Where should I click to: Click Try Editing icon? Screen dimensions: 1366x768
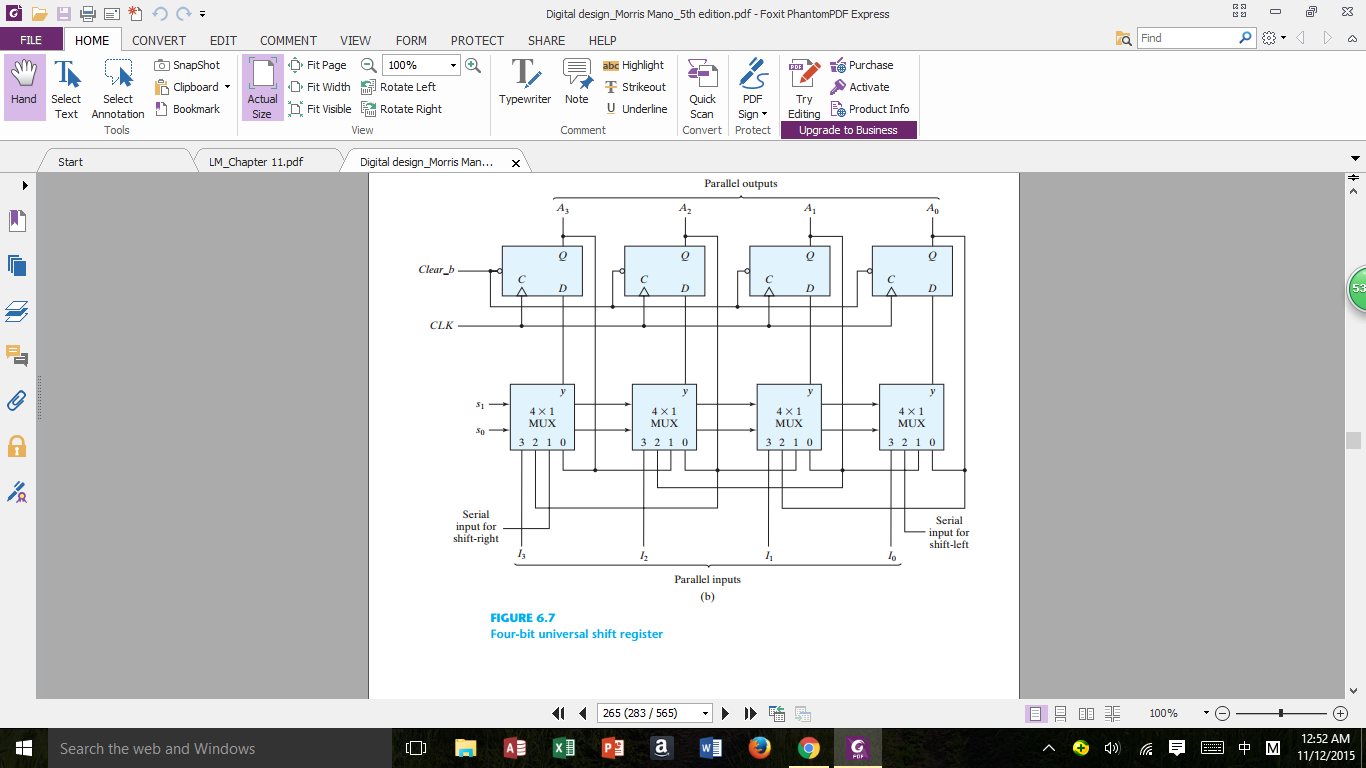[804, 87]
